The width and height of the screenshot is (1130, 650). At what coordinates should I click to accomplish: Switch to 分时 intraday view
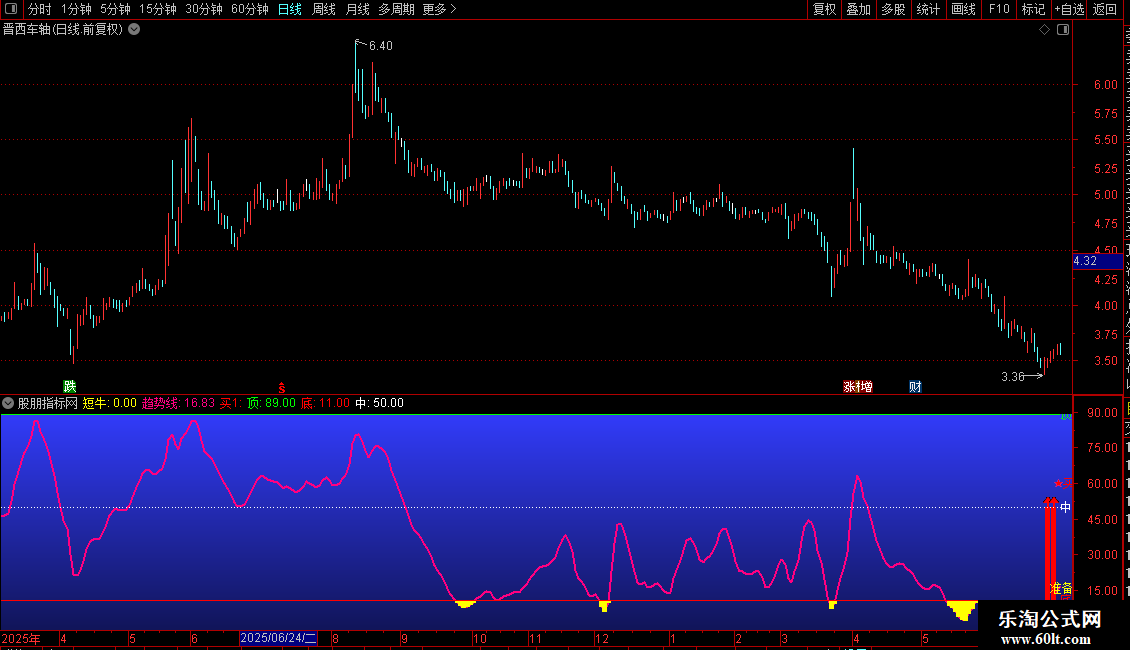coord(40,9)
